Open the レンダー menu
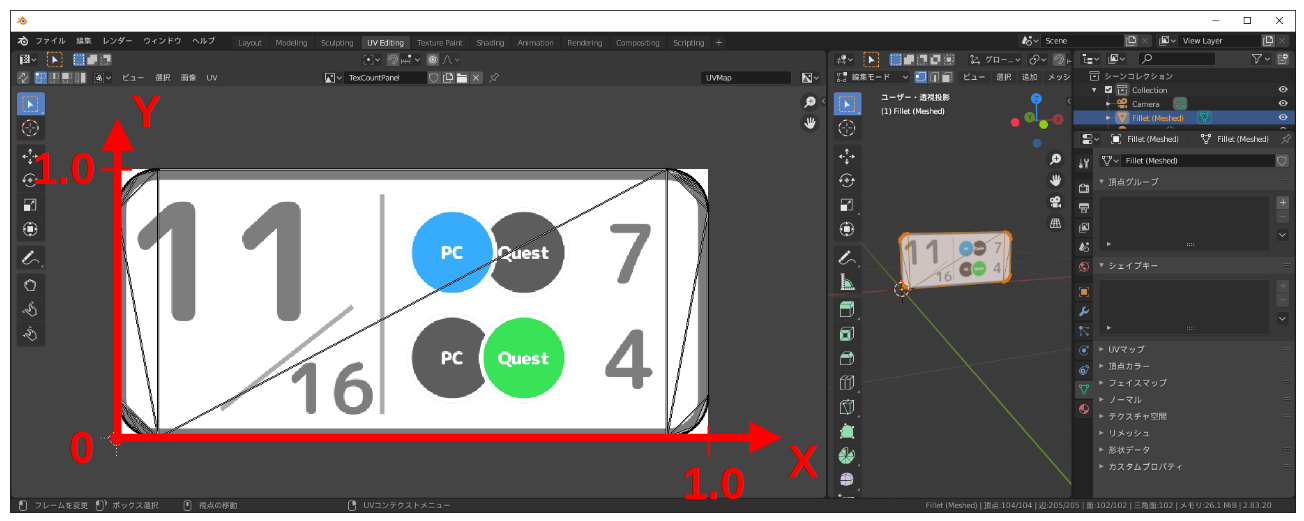This screenshot has height=521, width=1304. 118,42
